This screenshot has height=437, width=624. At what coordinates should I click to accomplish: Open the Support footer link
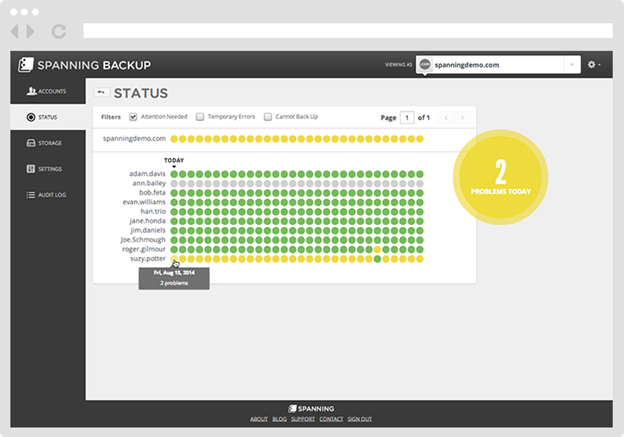[x=303, y=419]
